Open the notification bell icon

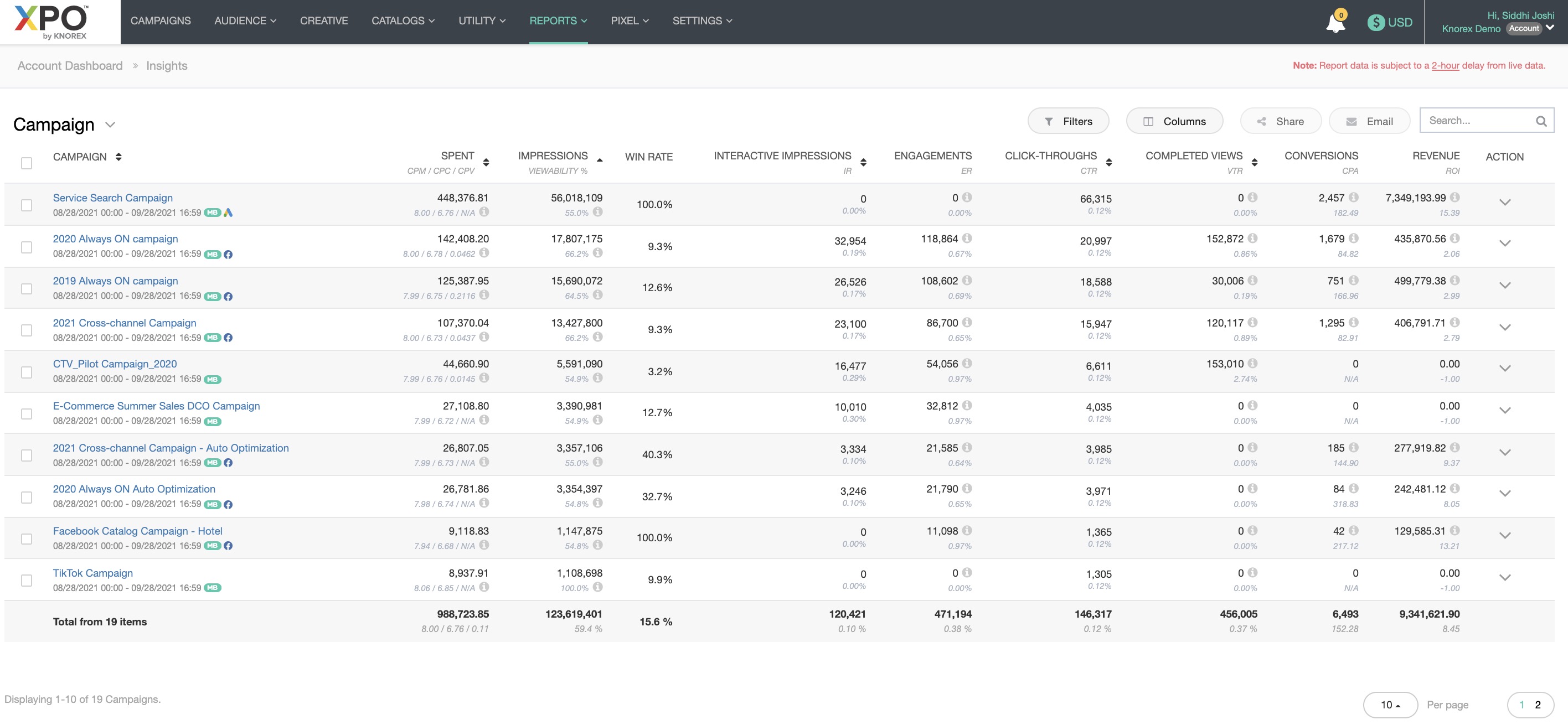coord(1335,23)
